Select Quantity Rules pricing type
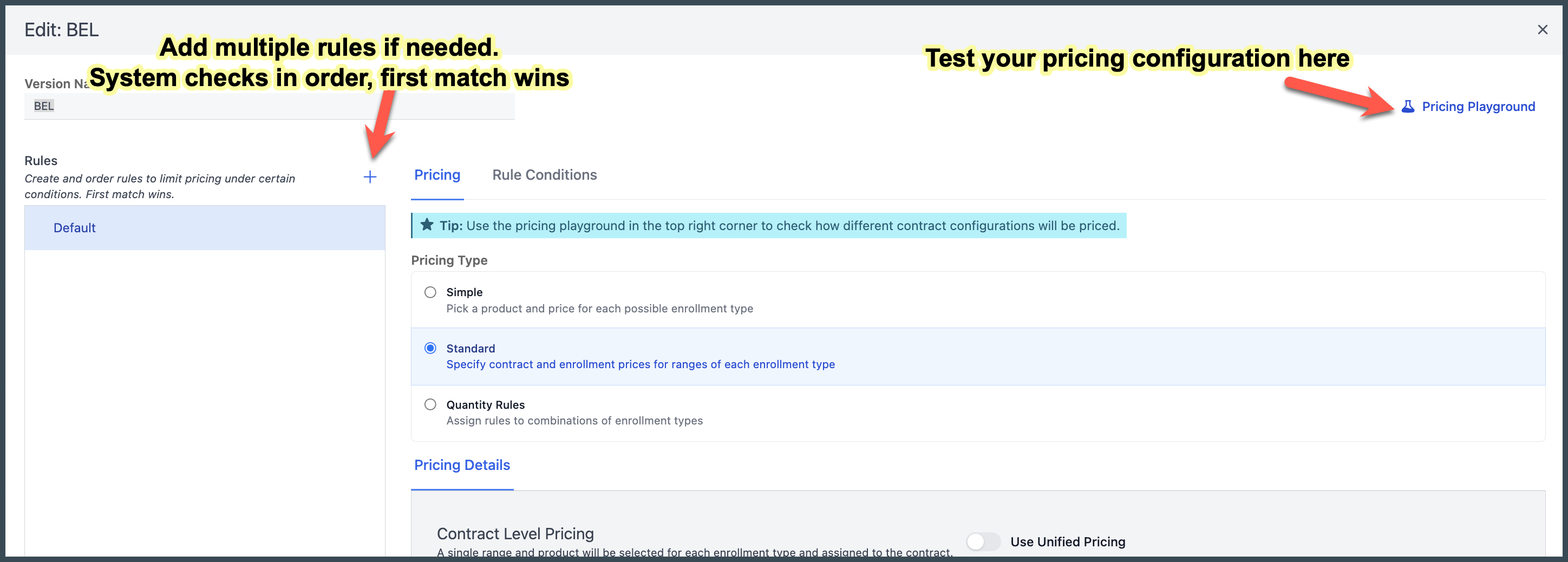Viewport: 1568px width, 562px height. (x=430, y=404)
